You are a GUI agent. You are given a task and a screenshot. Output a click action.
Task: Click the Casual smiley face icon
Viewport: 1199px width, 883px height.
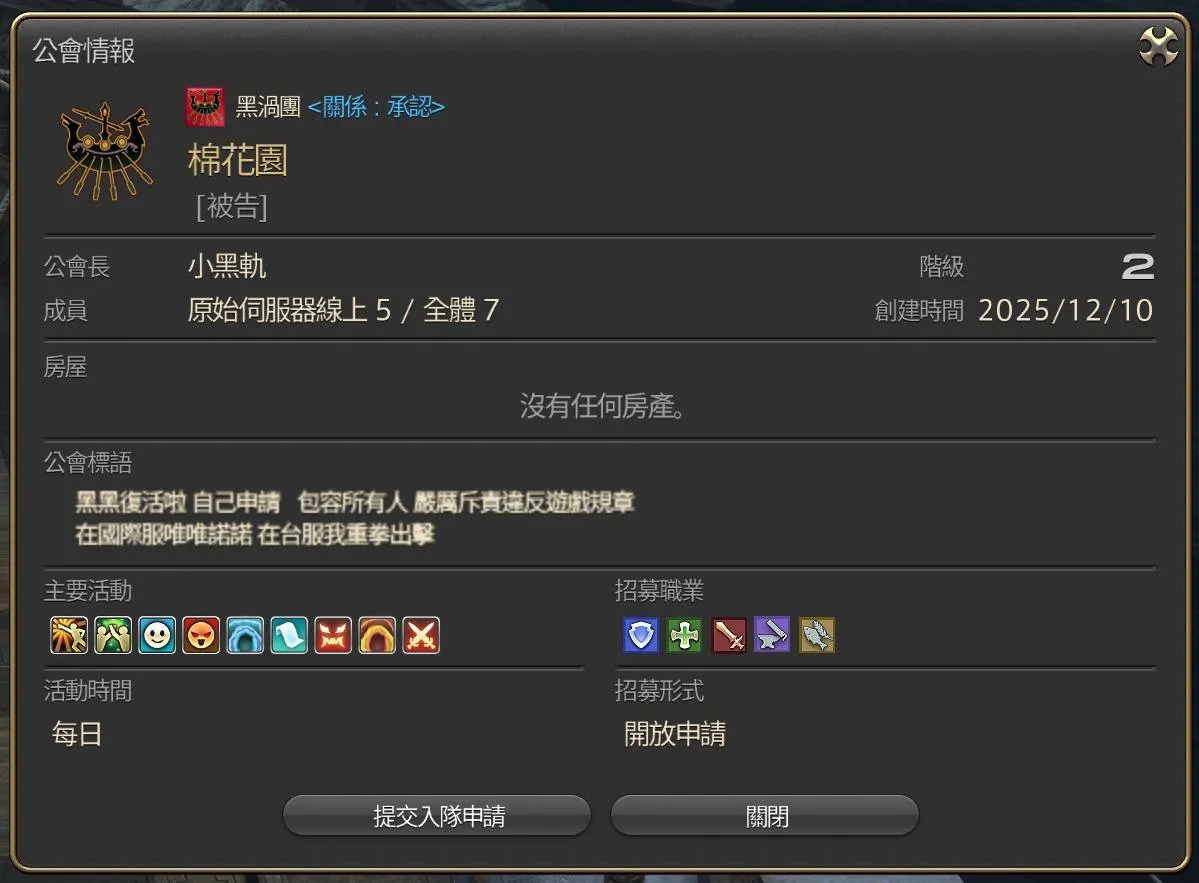click(x=158, y=635)
